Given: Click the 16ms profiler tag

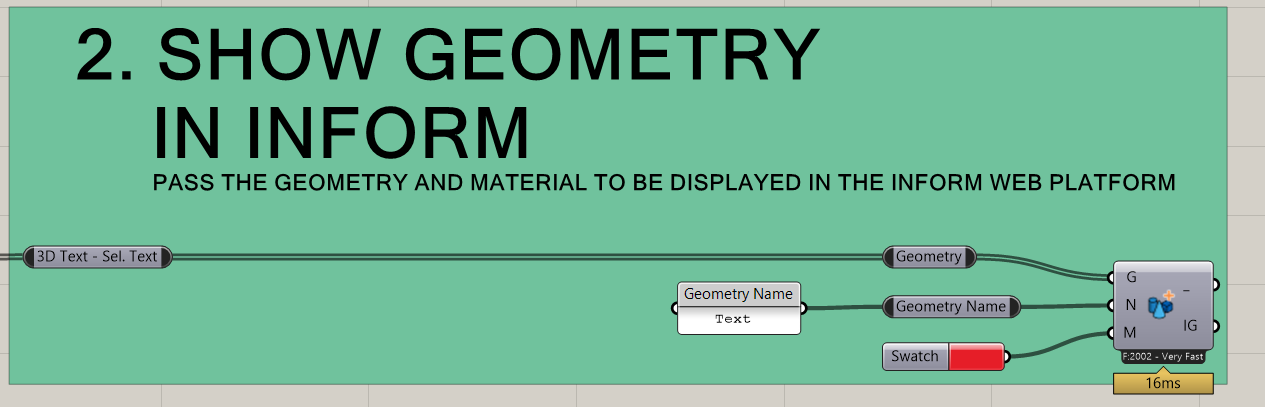Looking at the screenshot, I should point(1162,383).
